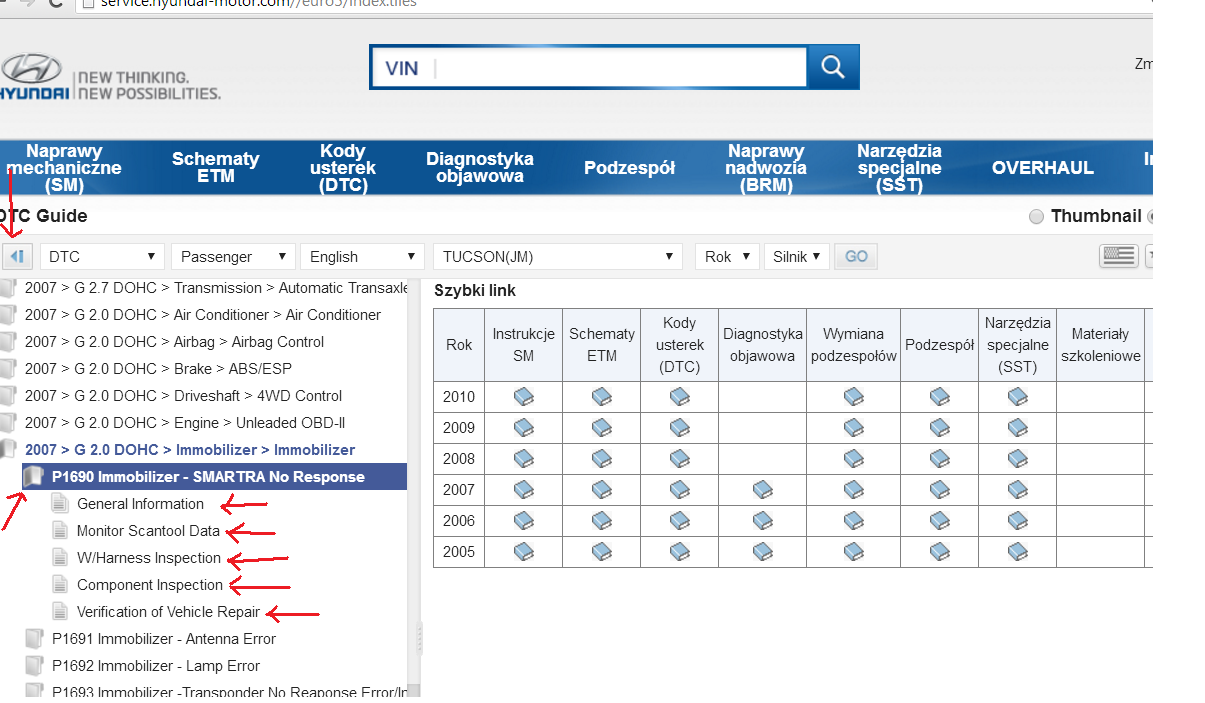This screenshot has width=1205, height=703.
Task: Open the 2005 Instrukcje SM book icon
Action: click(x=523, y=552)
